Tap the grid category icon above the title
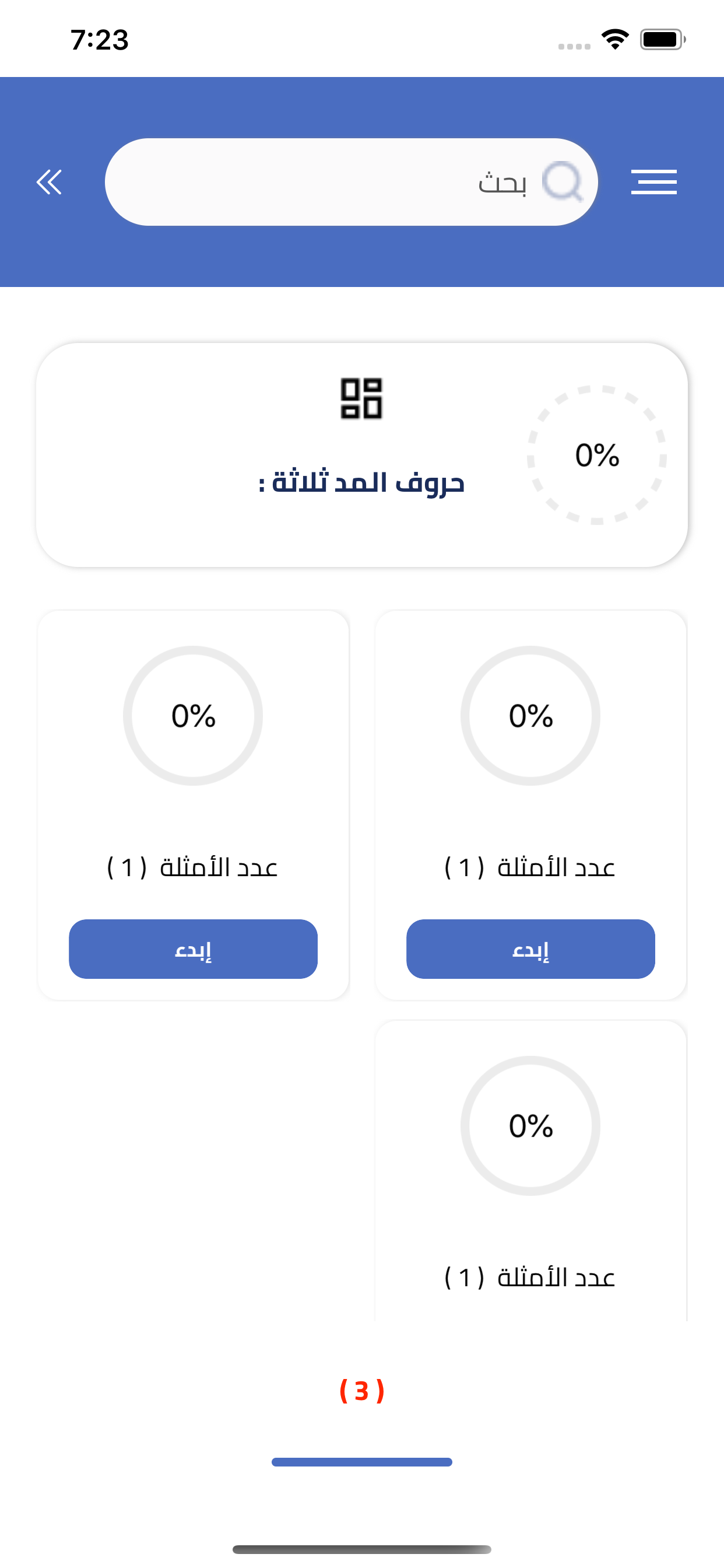724x1568 pixels. point(361,398)
